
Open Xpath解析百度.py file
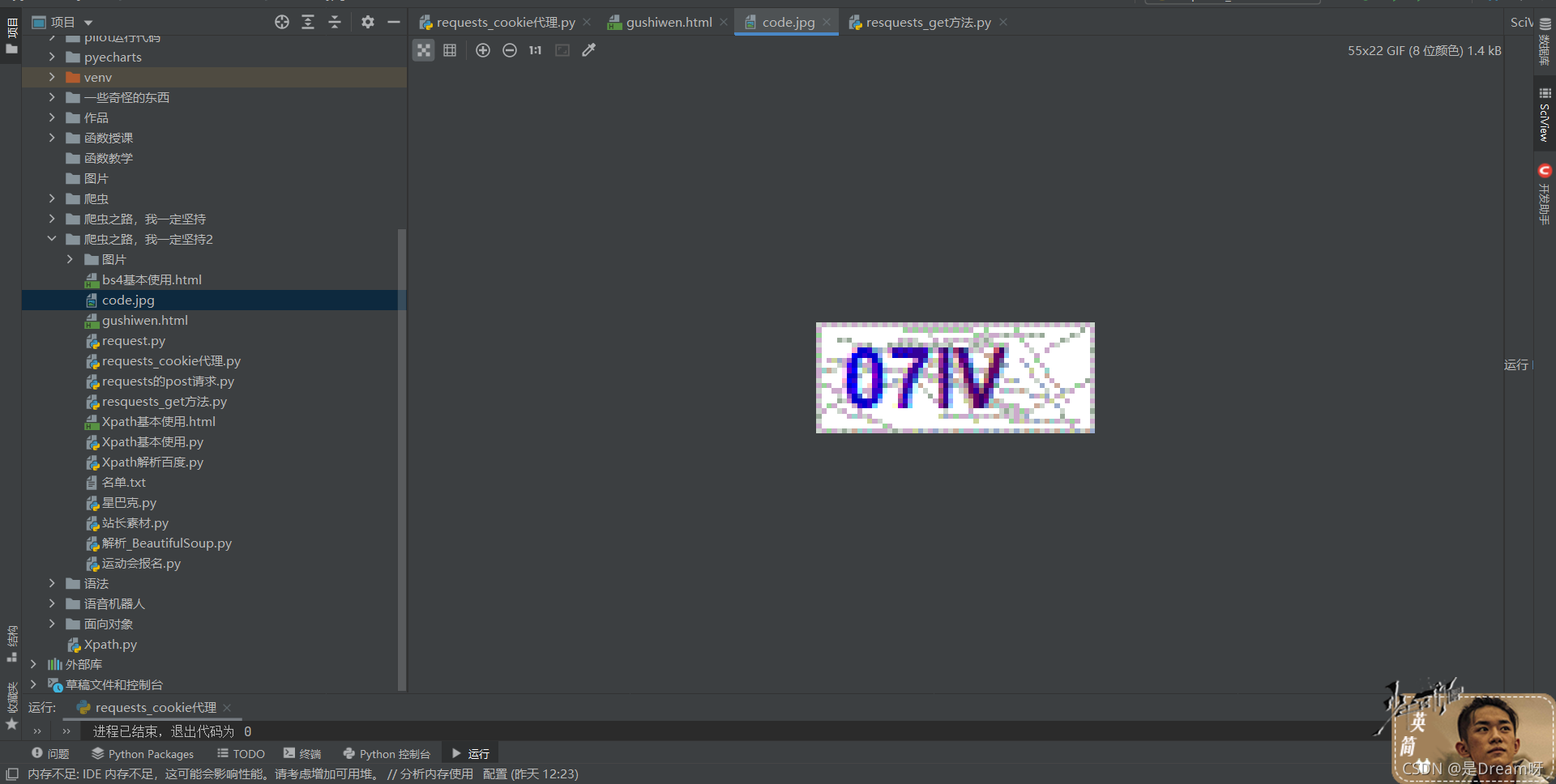point(152,462)
